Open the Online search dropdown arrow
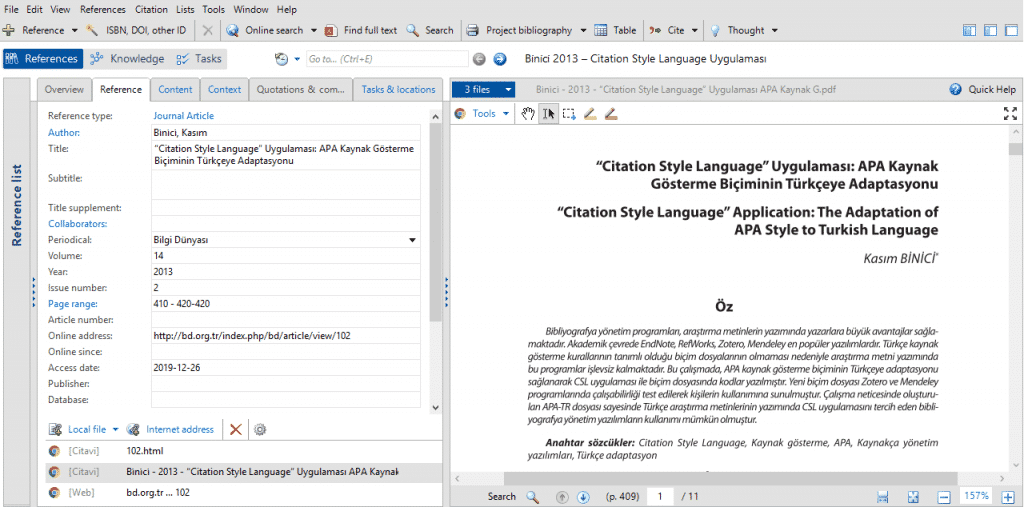Viewport: 1024px width, 507px height. [x=314, y=31]
